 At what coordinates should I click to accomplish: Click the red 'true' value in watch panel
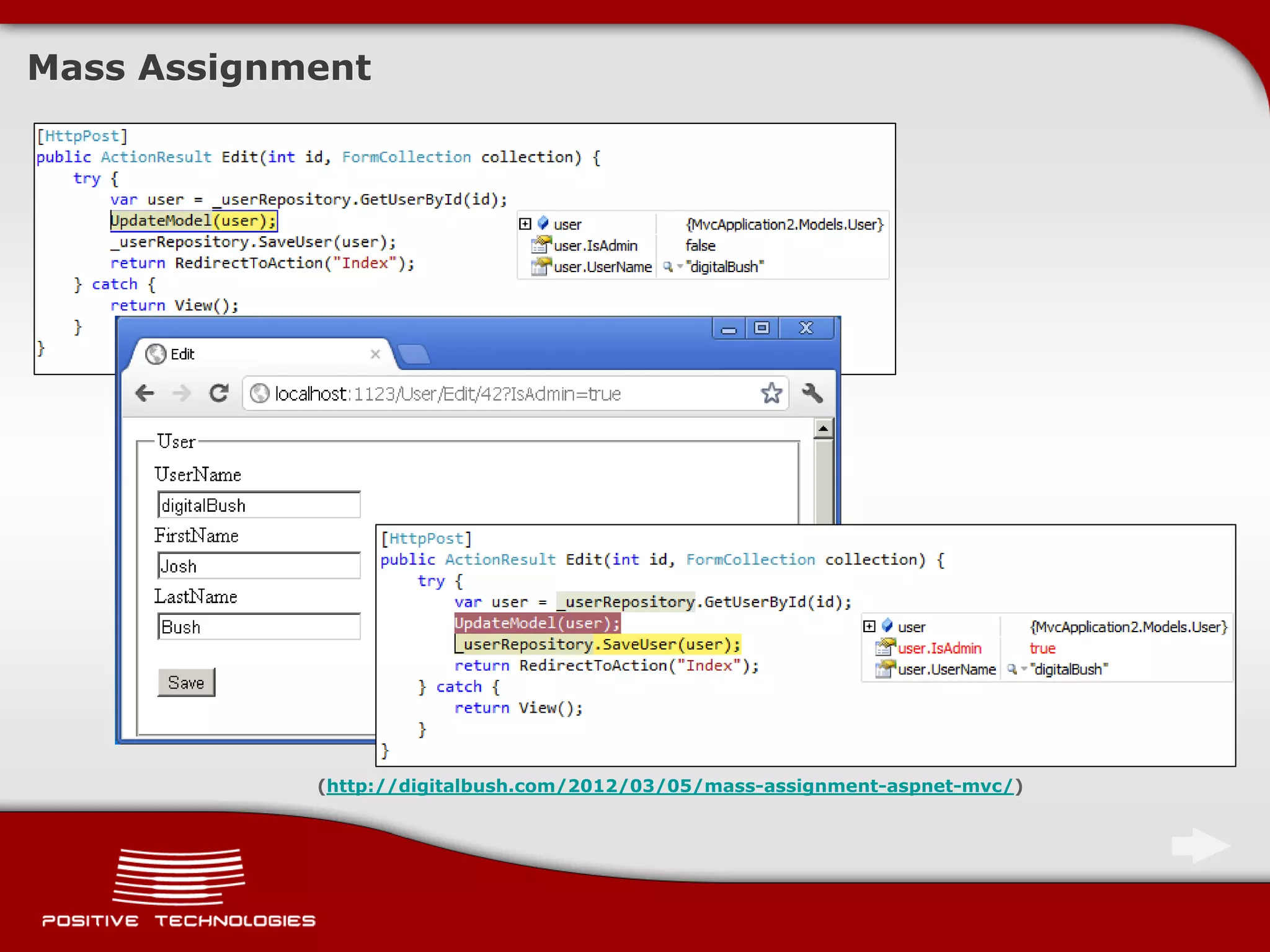1042,648
